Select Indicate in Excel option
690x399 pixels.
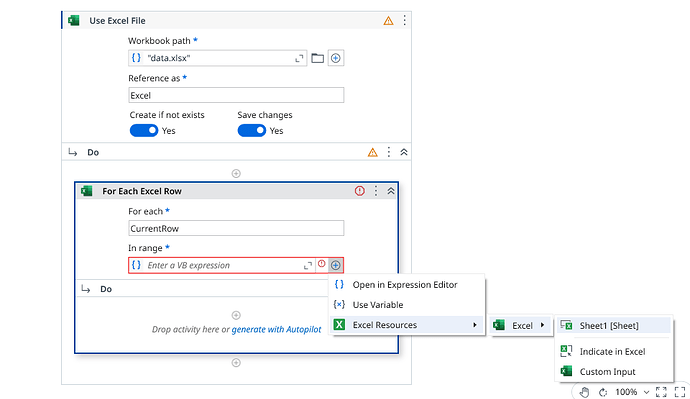coord(614,351)
